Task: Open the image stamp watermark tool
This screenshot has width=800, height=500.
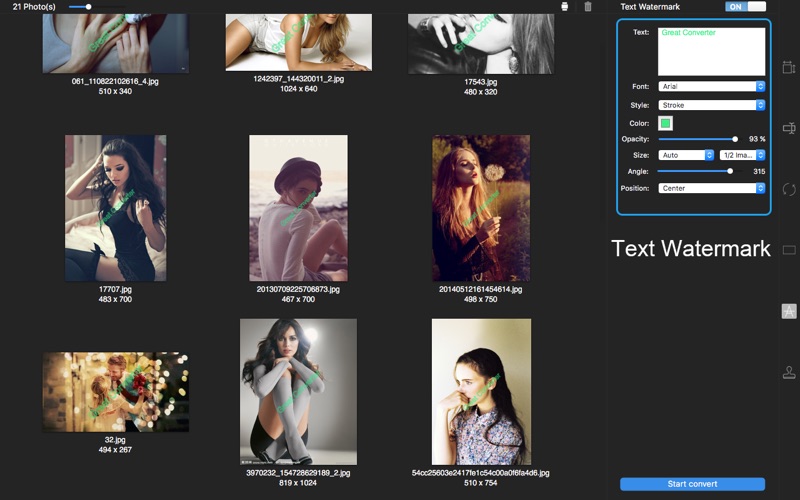Action: click(x=789, y=373)
